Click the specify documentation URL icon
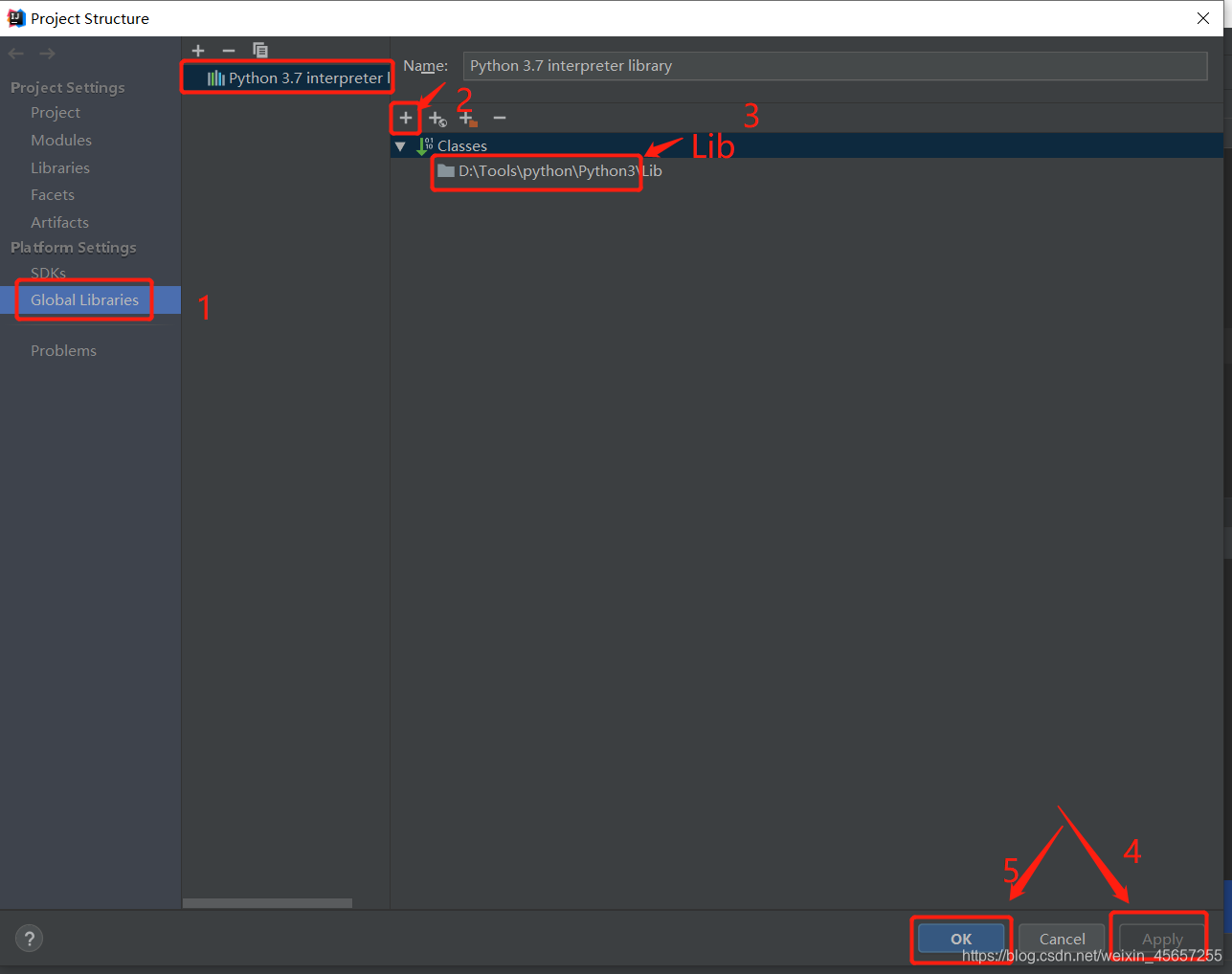This screenshot has width=1232, height=974. pos(437,119)
